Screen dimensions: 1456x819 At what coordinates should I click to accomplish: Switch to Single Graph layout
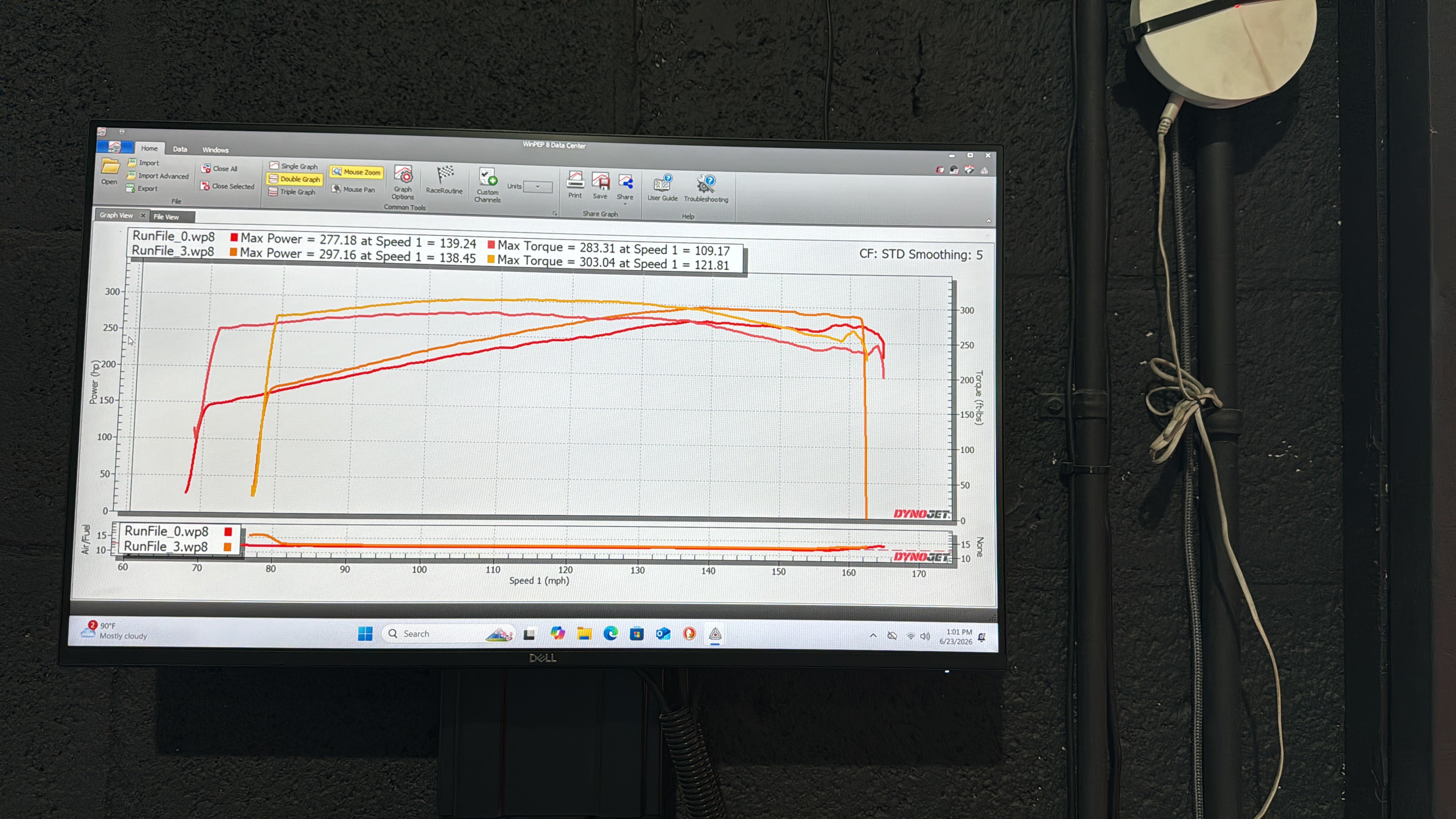[x=293, y=166]
